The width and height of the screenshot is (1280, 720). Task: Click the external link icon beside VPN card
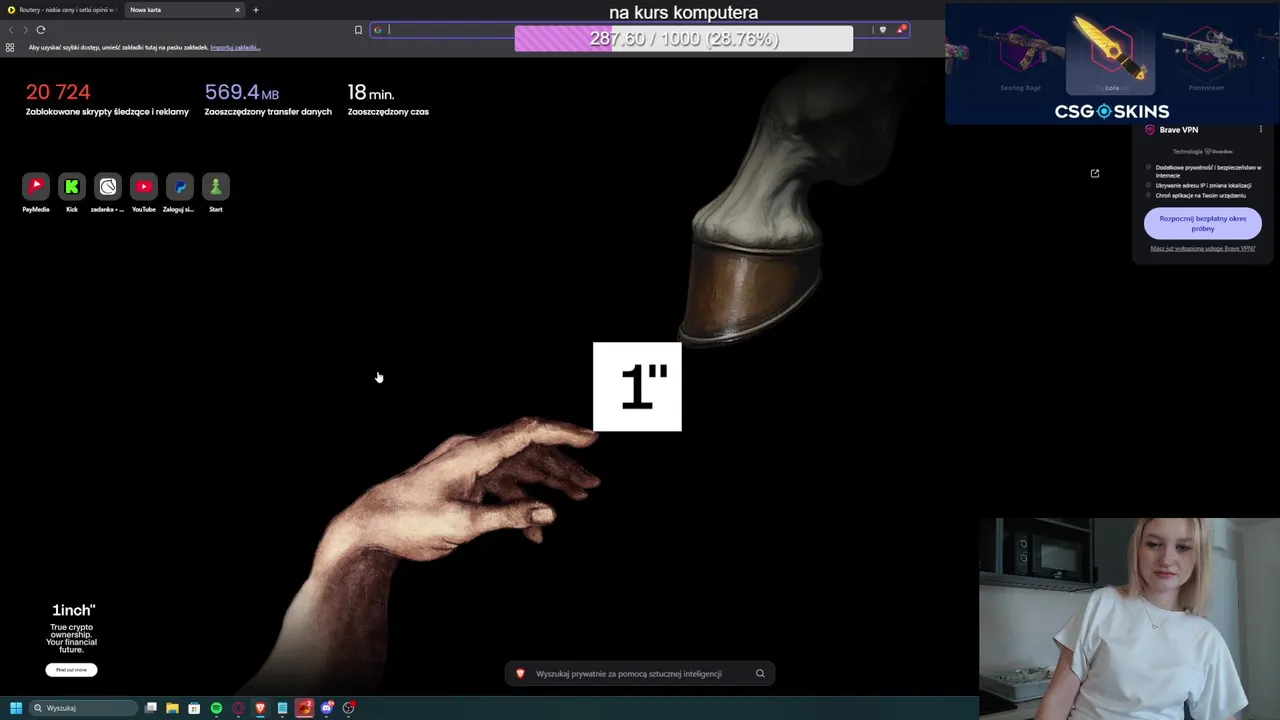(x=1095, y=173)
